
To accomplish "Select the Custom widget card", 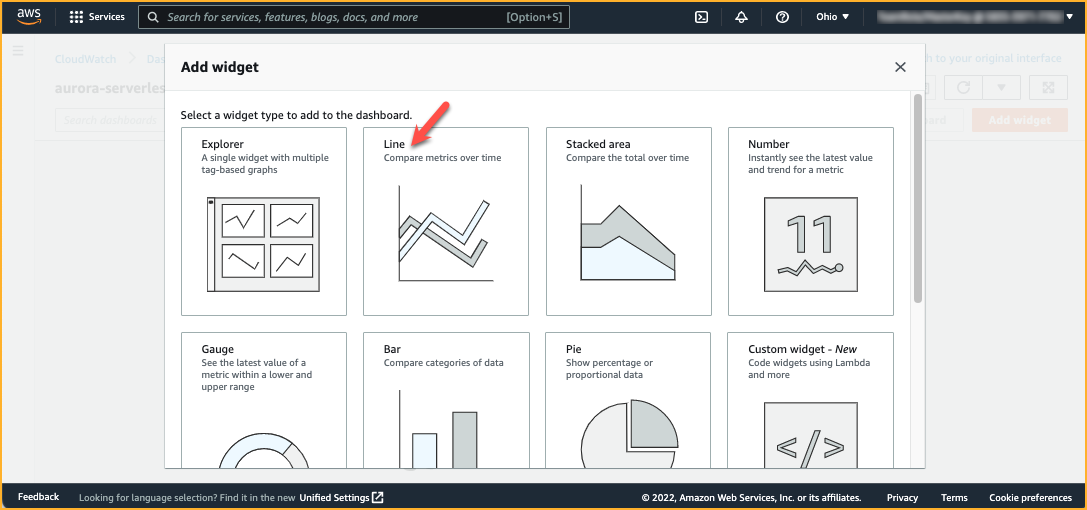I will click(x=810, y=400).
